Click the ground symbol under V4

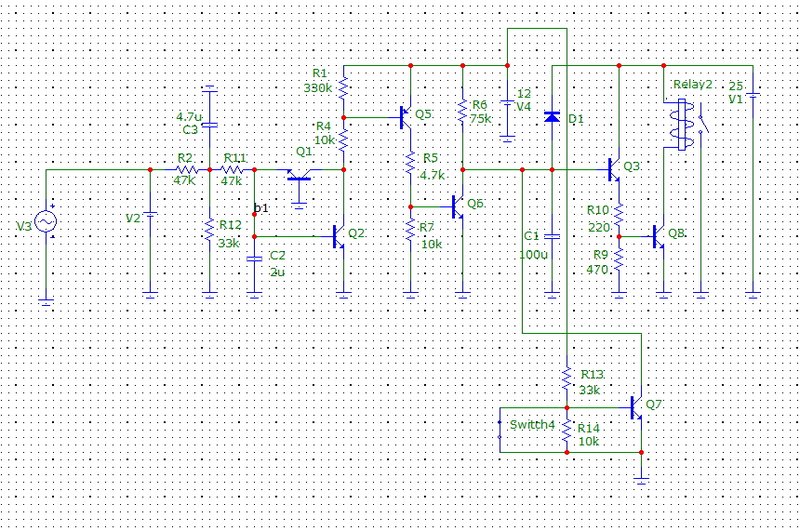point(507,139)
